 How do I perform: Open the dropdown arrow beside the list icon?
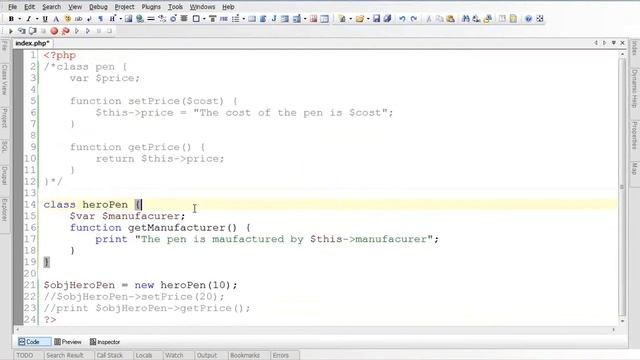coord(244,19)
